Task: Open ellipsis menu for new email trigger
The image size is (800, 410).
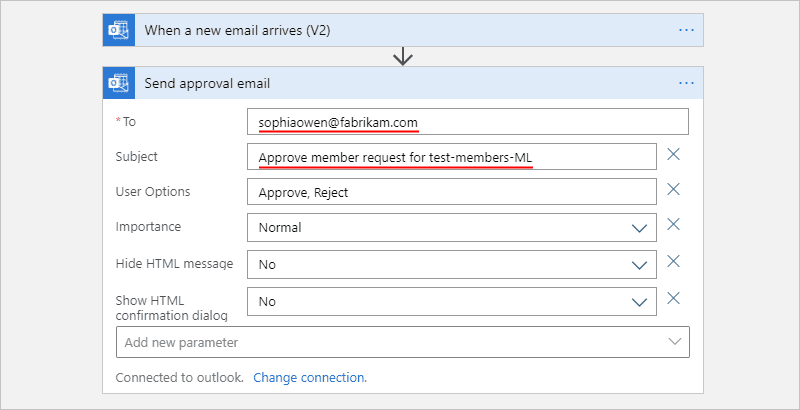Action: [x=686, y=31]
